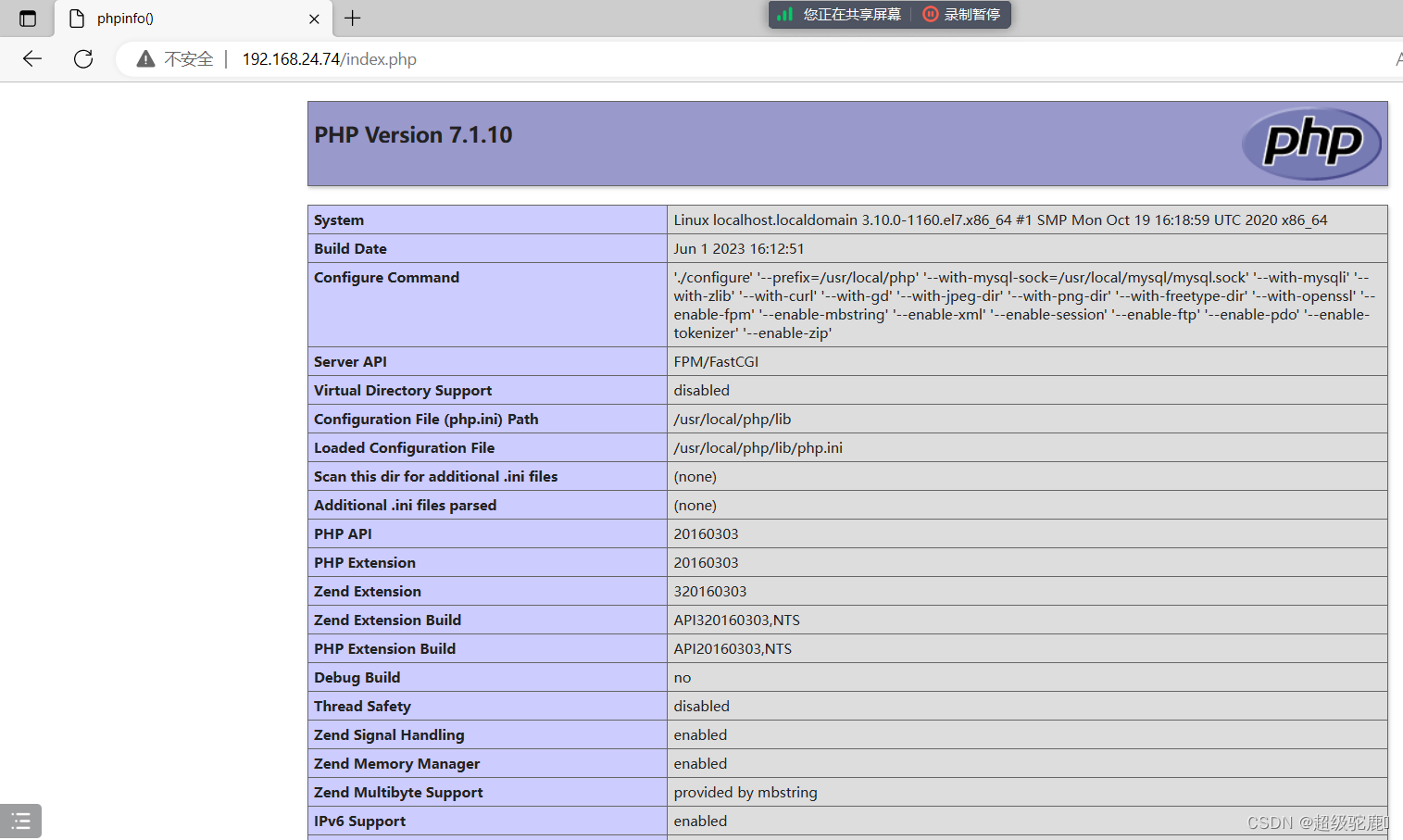This screenshot has width=1403, height=840.
Task: Open a new tab with plus icon
Action: (x=353, y=18)
